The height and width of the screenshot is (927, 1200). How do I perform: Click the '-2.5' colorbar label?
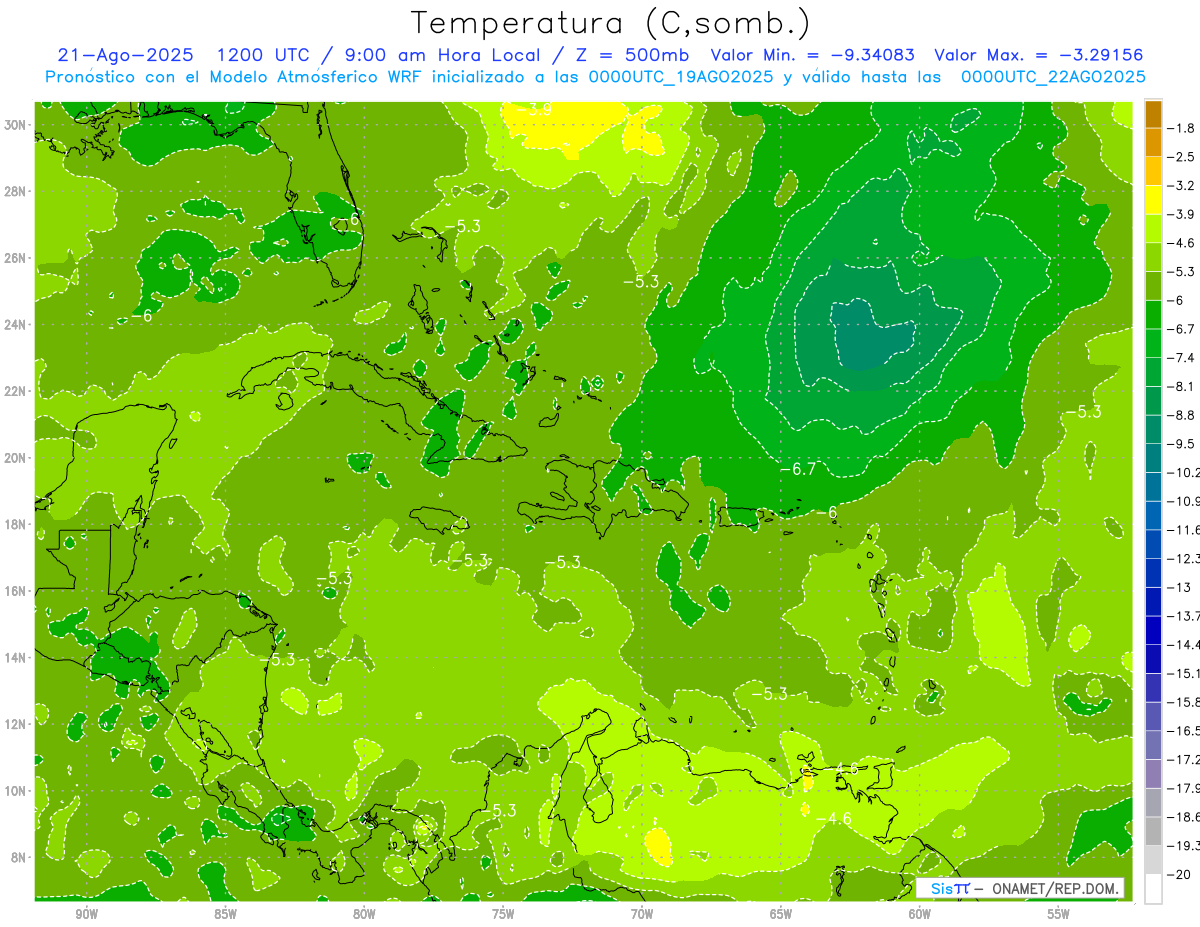coord(1181,157)
